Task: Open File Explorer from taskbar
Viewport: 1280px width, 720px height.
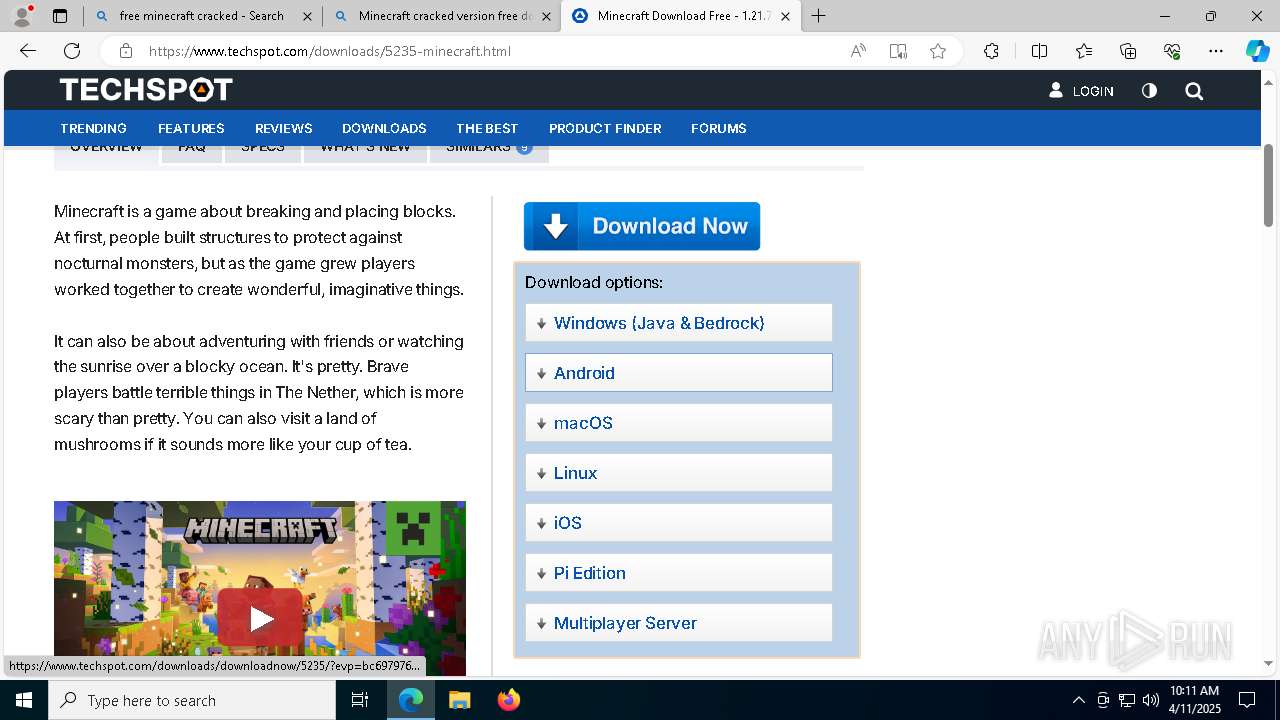Action: [459, 700]
